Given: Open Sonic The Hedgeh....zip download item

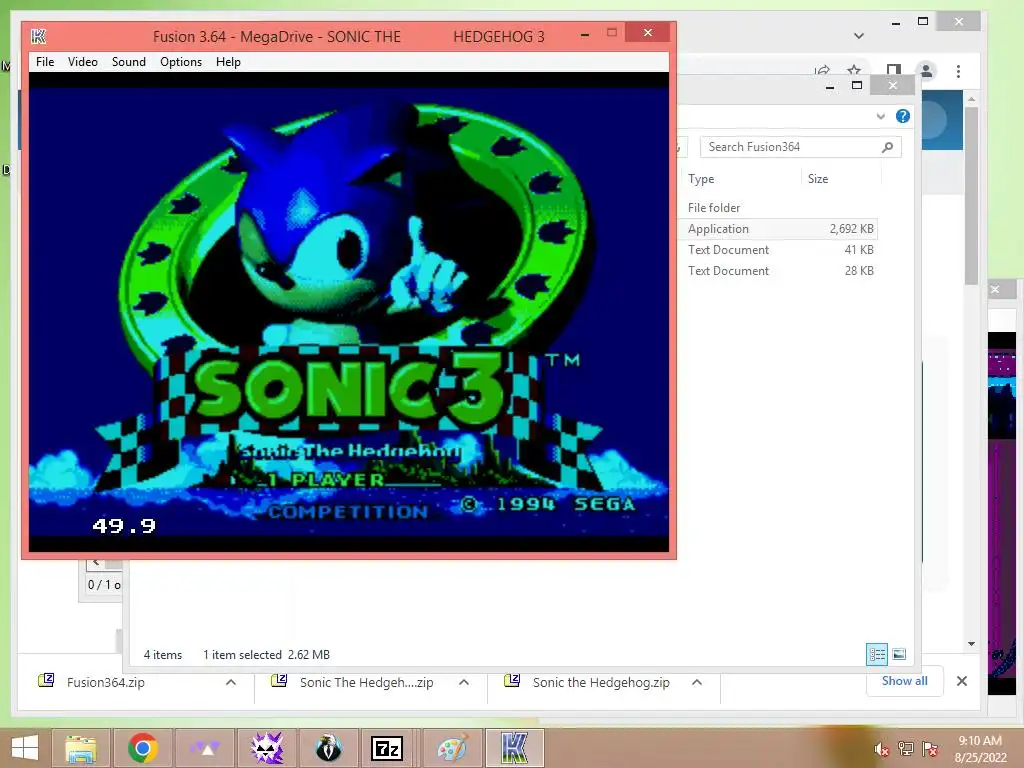Looking at the screenshot, I should pos(366,682).
